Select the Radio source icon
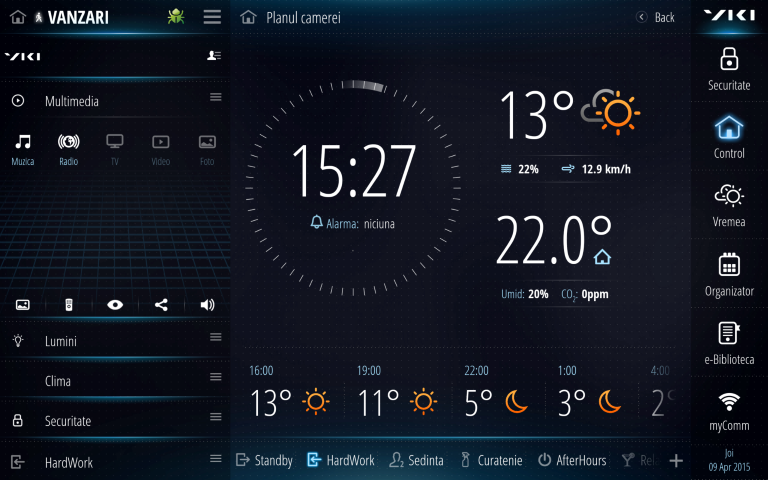The width and height of the screenshot is (768, 480). pos(68,142)
